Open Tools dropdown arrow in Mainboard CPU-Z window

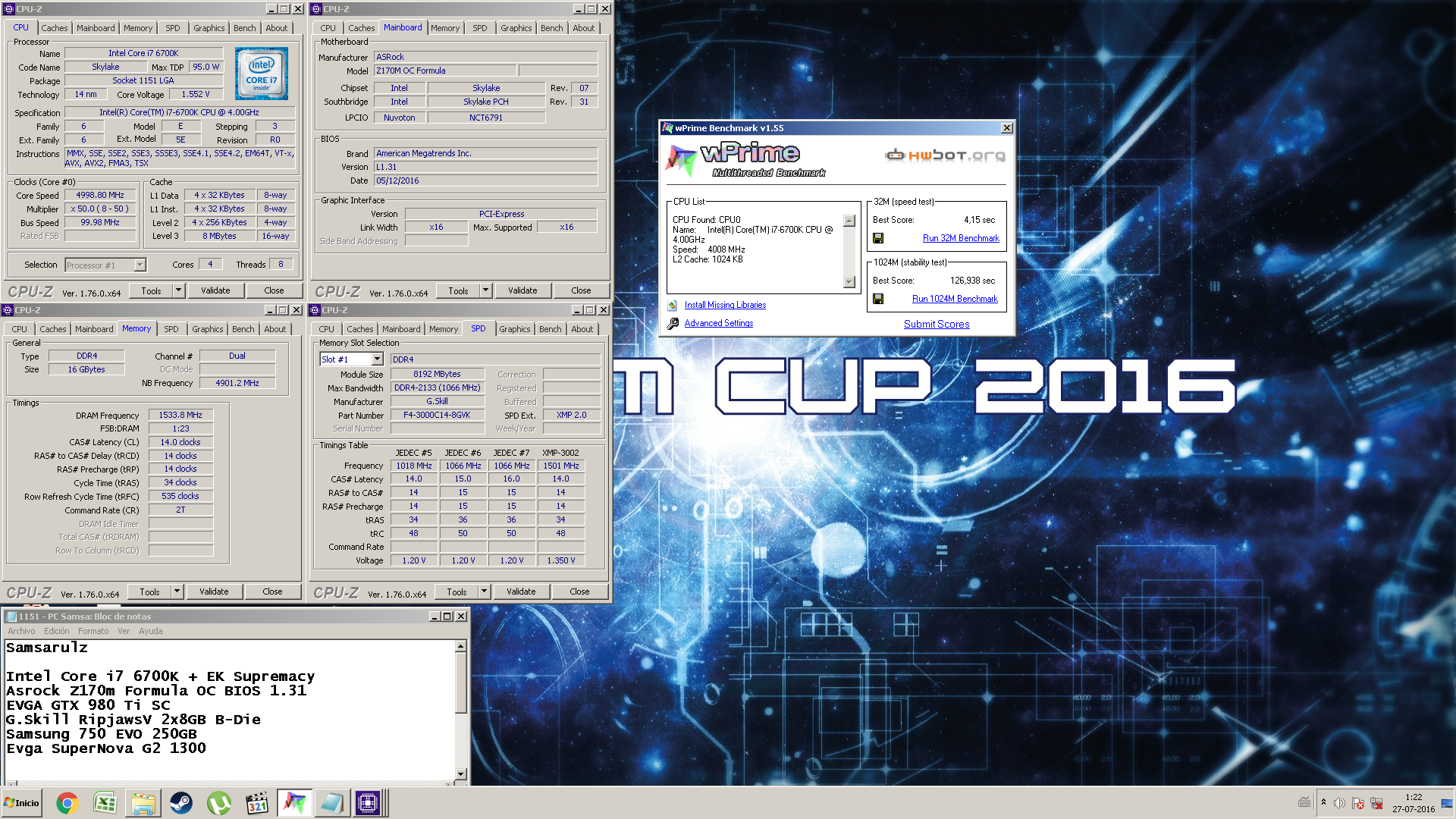click(x=485, y=290)
